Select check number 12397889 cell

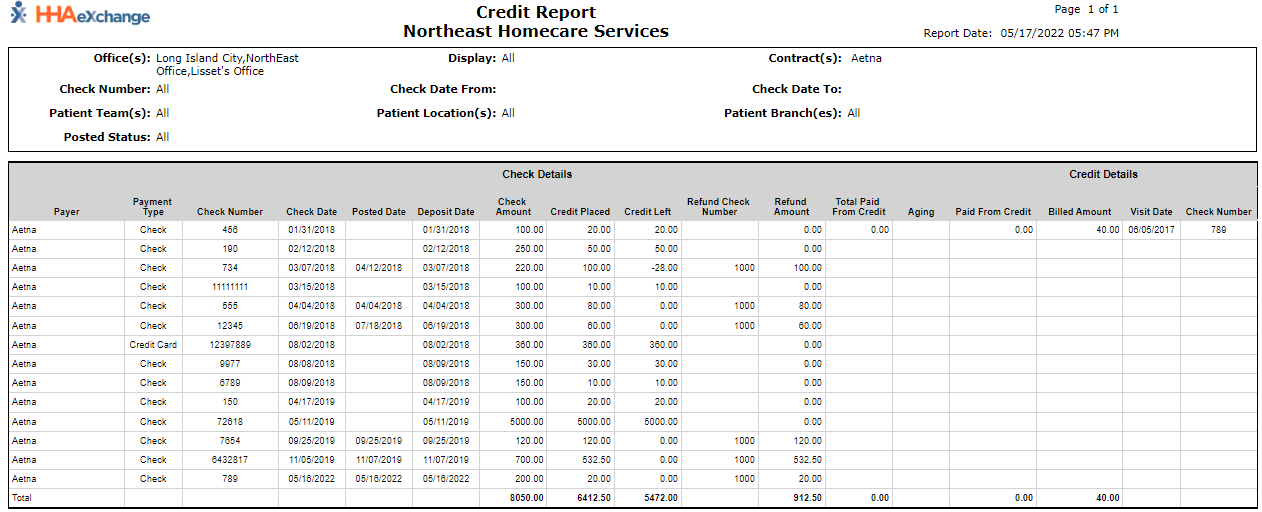pos(230,345)
